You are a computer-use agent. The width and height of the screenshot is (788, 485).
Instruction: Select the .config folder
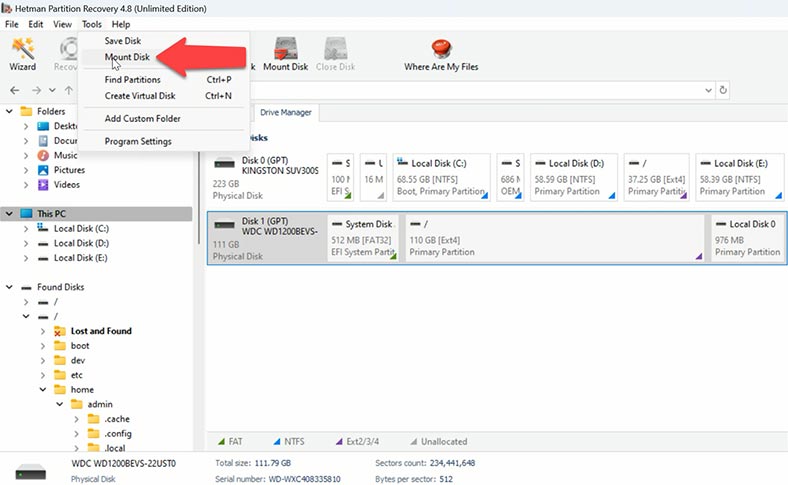(118, 433)
